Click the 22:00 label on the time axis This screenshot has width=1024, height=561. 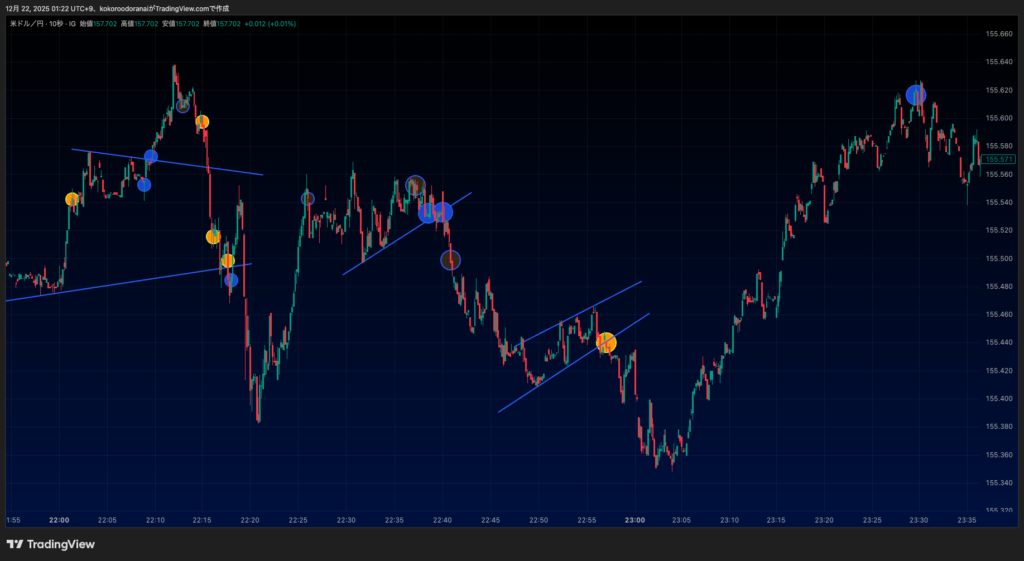pos(59,520)
